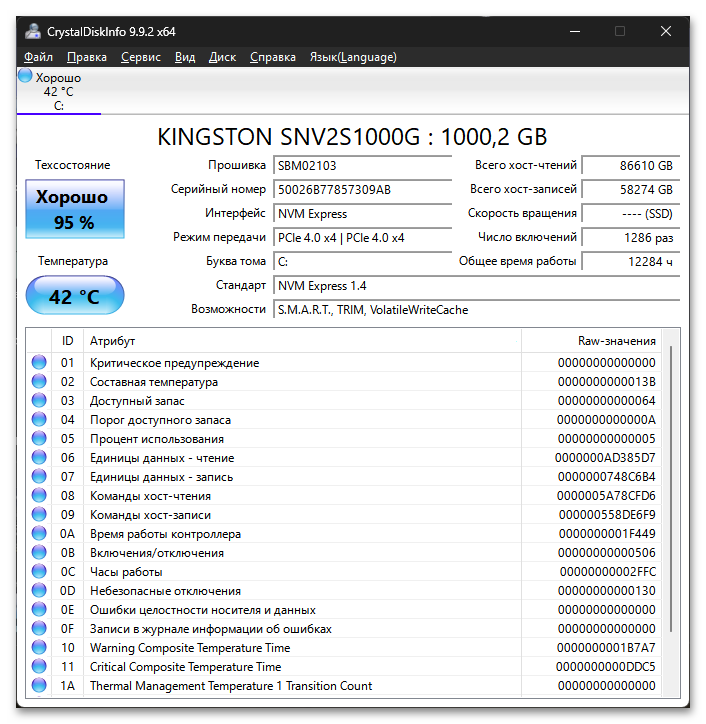706x724 pixels.
Task: Click the drive letter field C:
Action: point(362,262)
